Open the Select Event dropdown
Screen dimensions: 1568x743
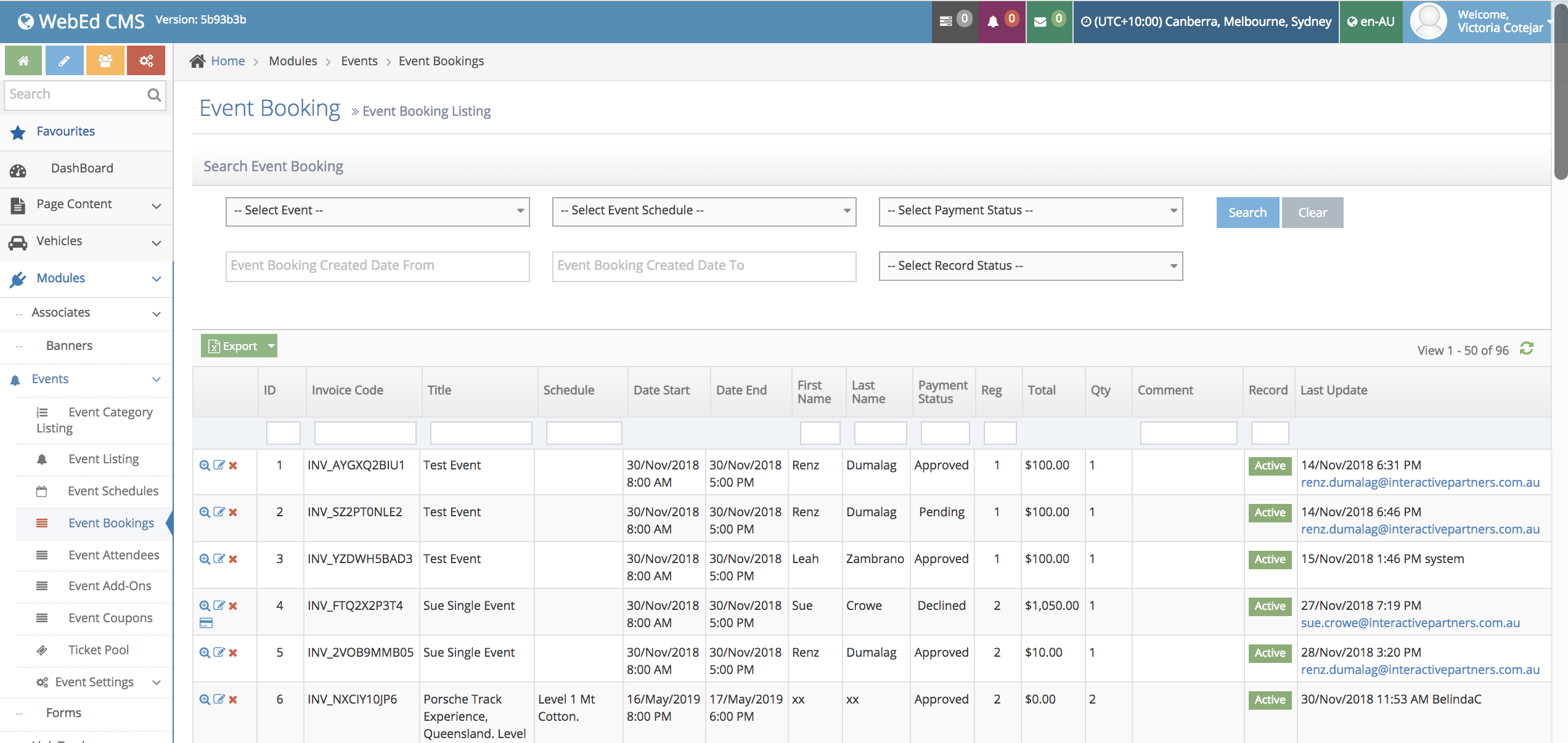(x=377, y=211)
